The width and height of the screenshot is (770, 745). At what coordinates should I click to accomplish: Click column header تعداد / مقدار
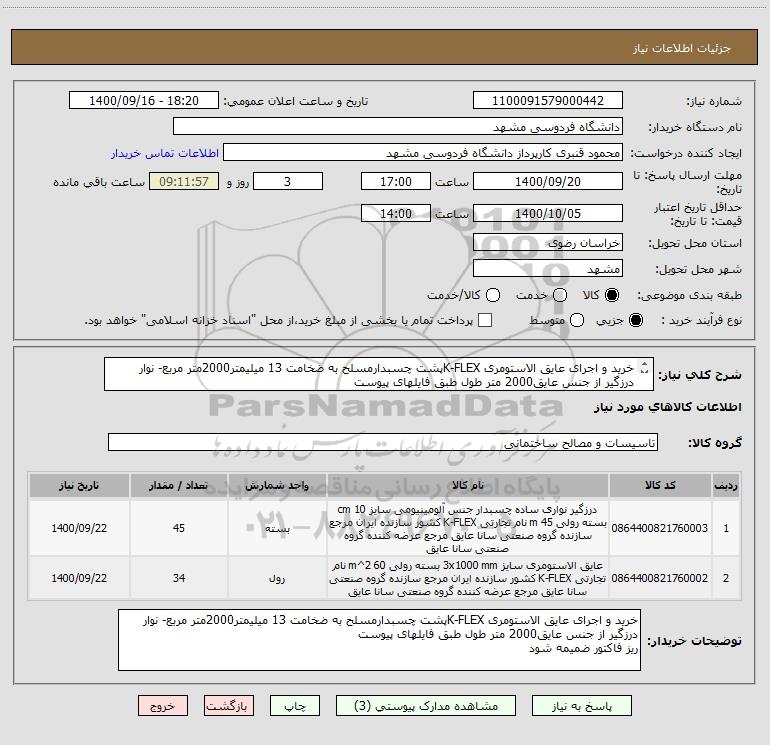point(178,485)
